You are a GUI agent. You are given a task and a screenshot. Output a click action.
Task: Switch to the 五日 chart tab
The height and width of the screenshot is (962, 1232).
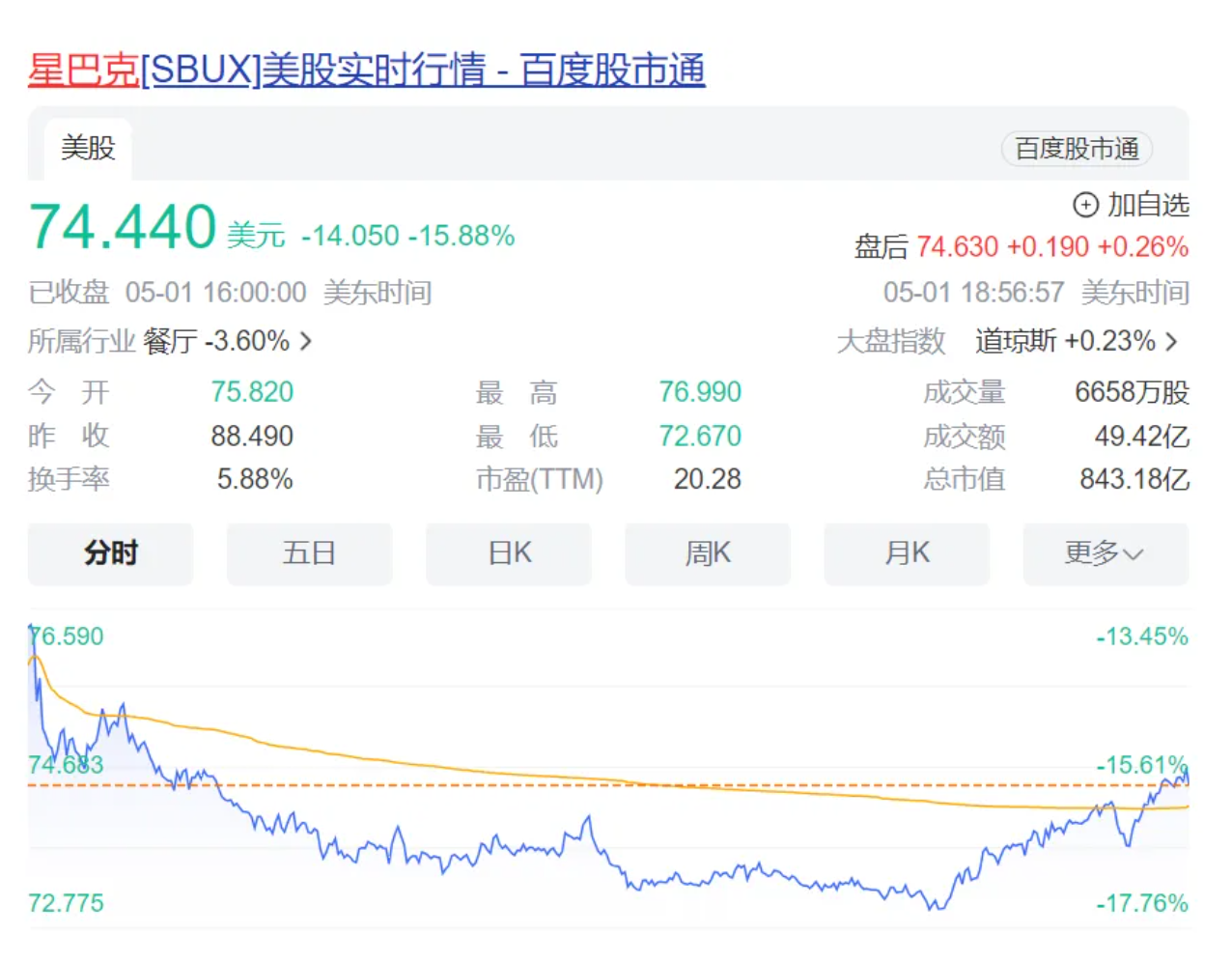click(310, 553)
